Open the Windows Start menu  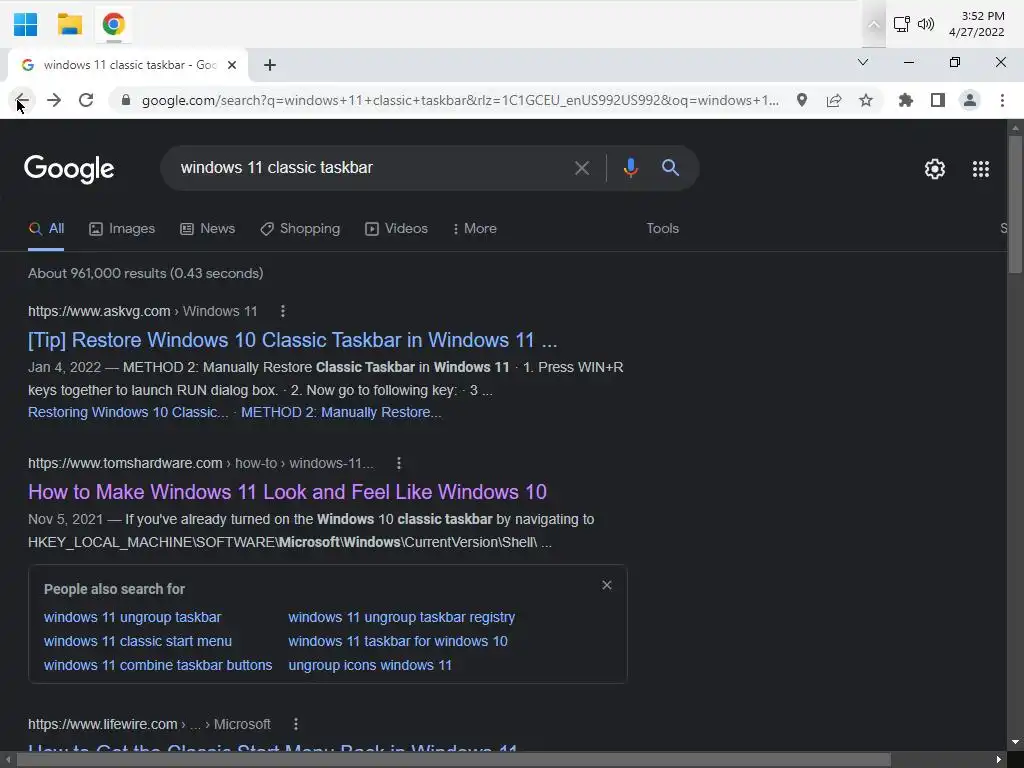(25, 24)
